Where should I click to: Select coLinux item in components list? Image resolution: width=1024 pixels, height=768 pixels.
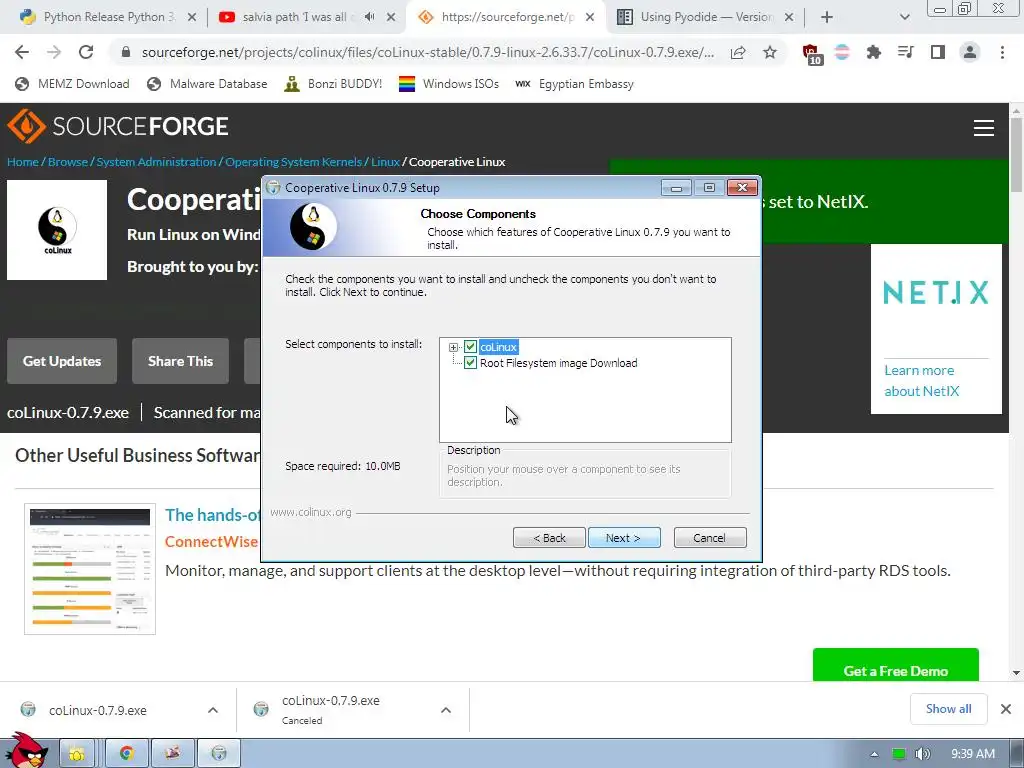point(498,347)
